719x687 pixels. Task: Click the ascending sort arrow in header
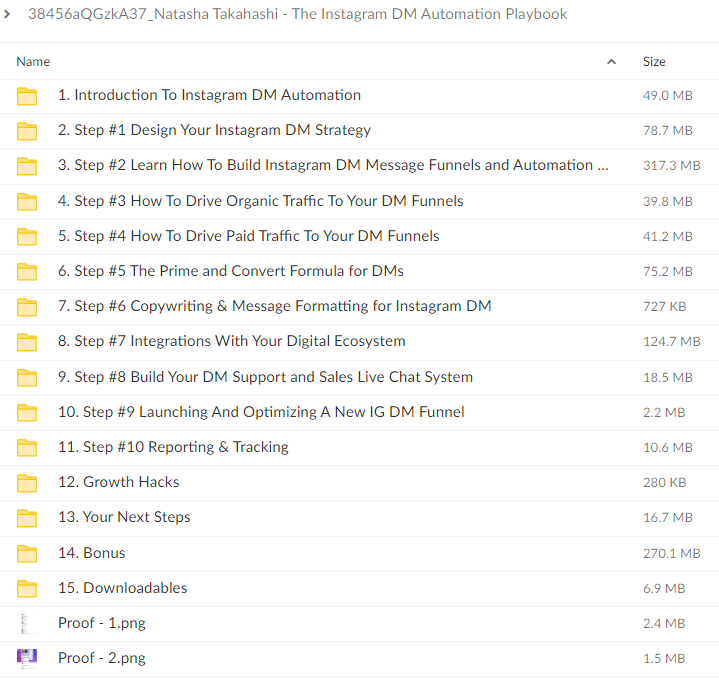point(611,61)
